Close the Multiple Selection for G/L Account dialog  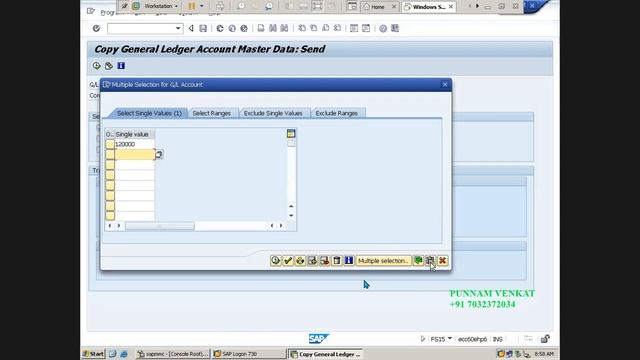(x=445, y=84)
